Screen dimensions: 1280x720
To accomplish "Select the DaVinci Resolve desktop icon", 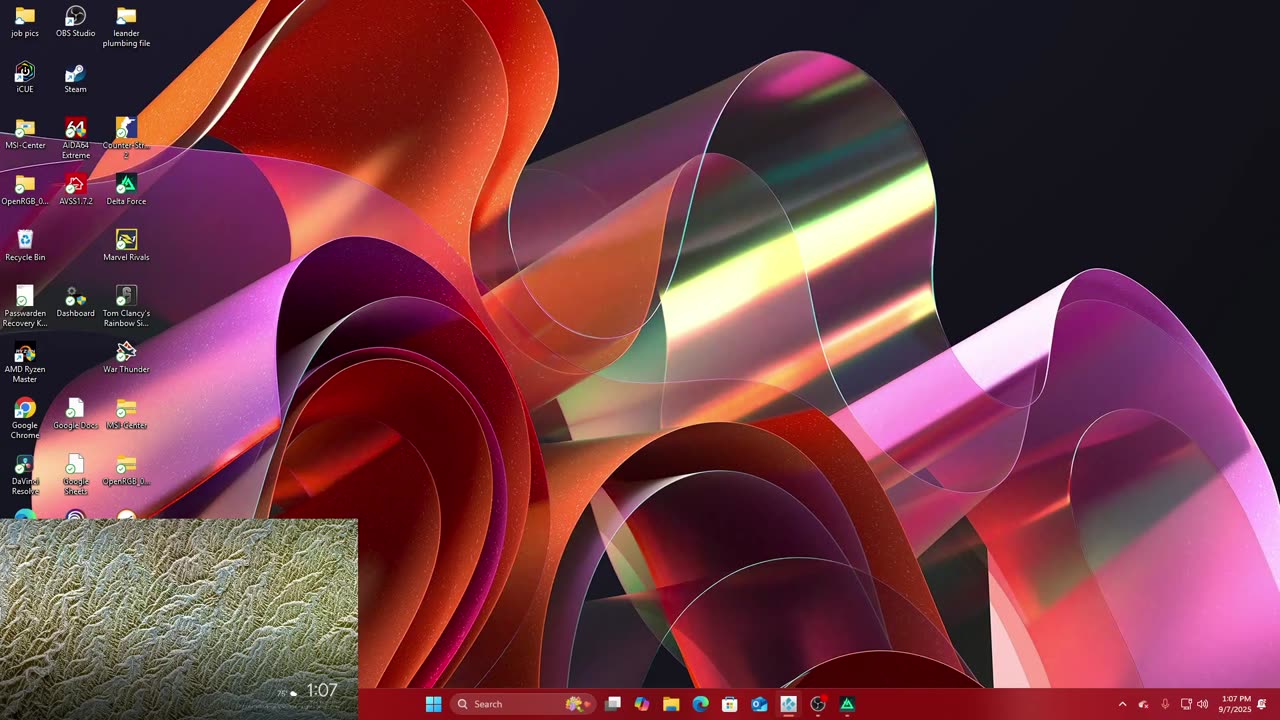I will tap(25, 475).
